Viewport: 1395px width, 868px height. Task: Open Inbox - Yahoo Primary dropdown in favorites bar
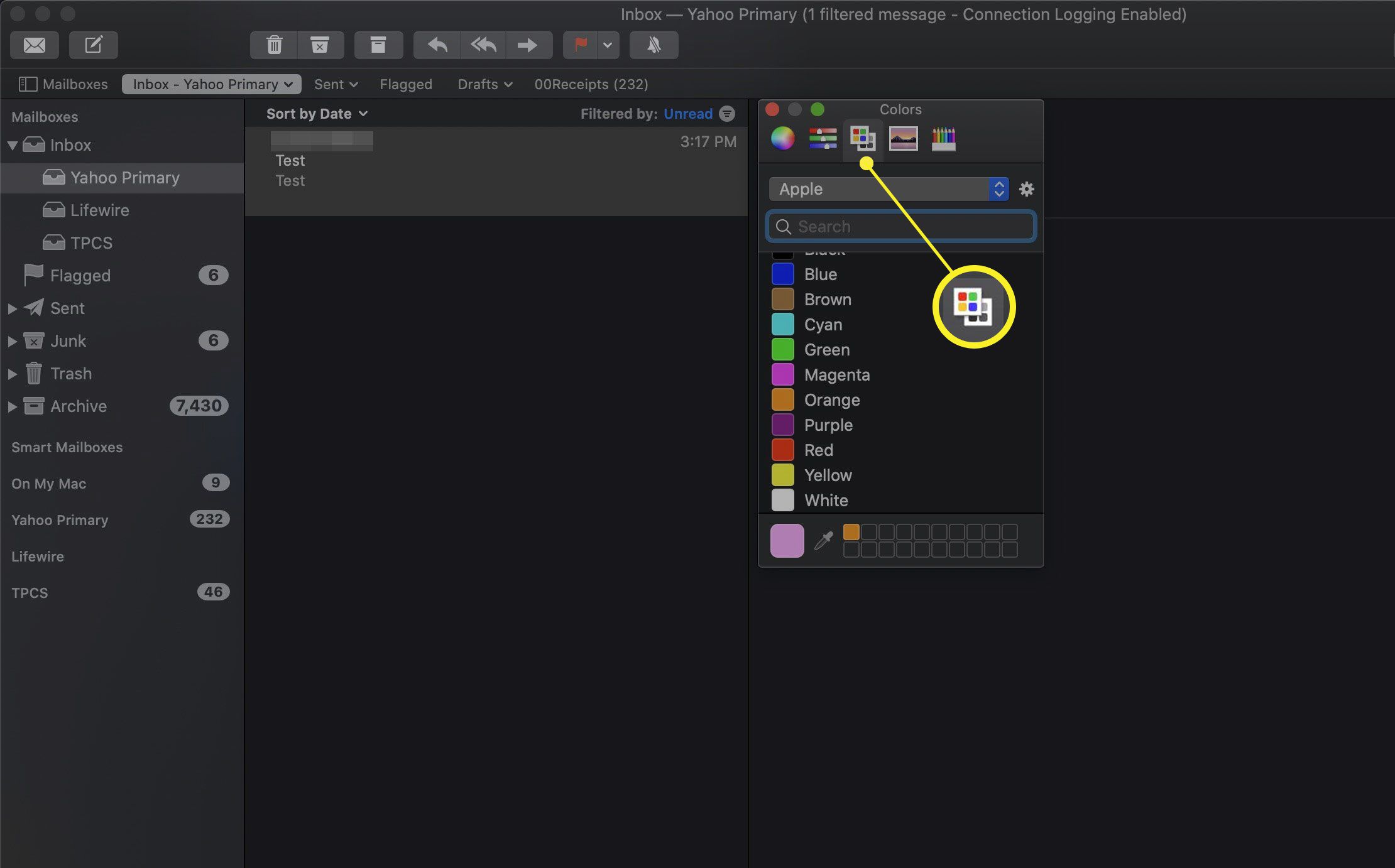coord(212,84)
